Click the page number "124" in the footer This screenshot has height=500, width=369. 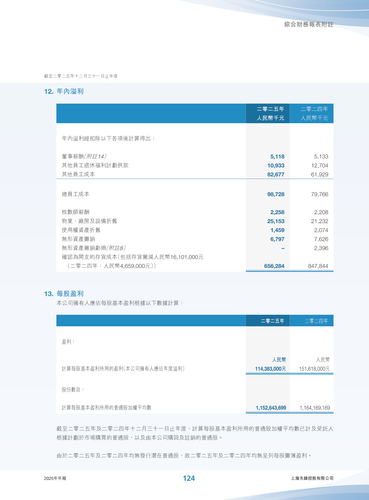(x=189, y=478)
